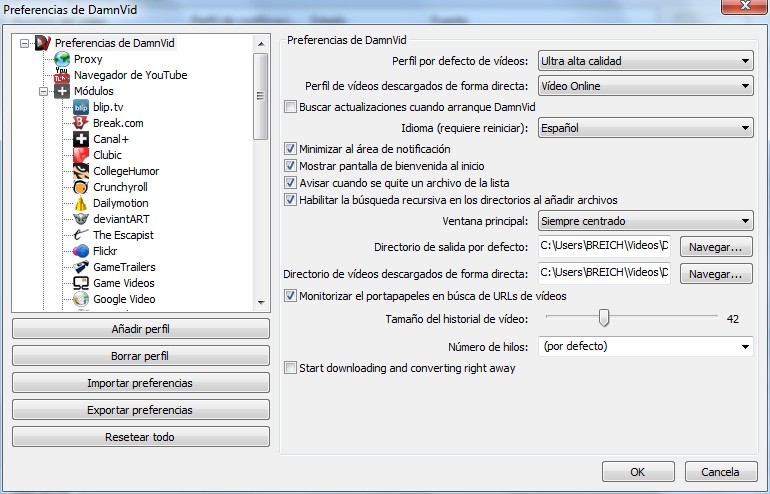Viewport: 770px width, 494px height.
Task: Click the DamnVid logo icon in tree root
Action: point(43,43)
